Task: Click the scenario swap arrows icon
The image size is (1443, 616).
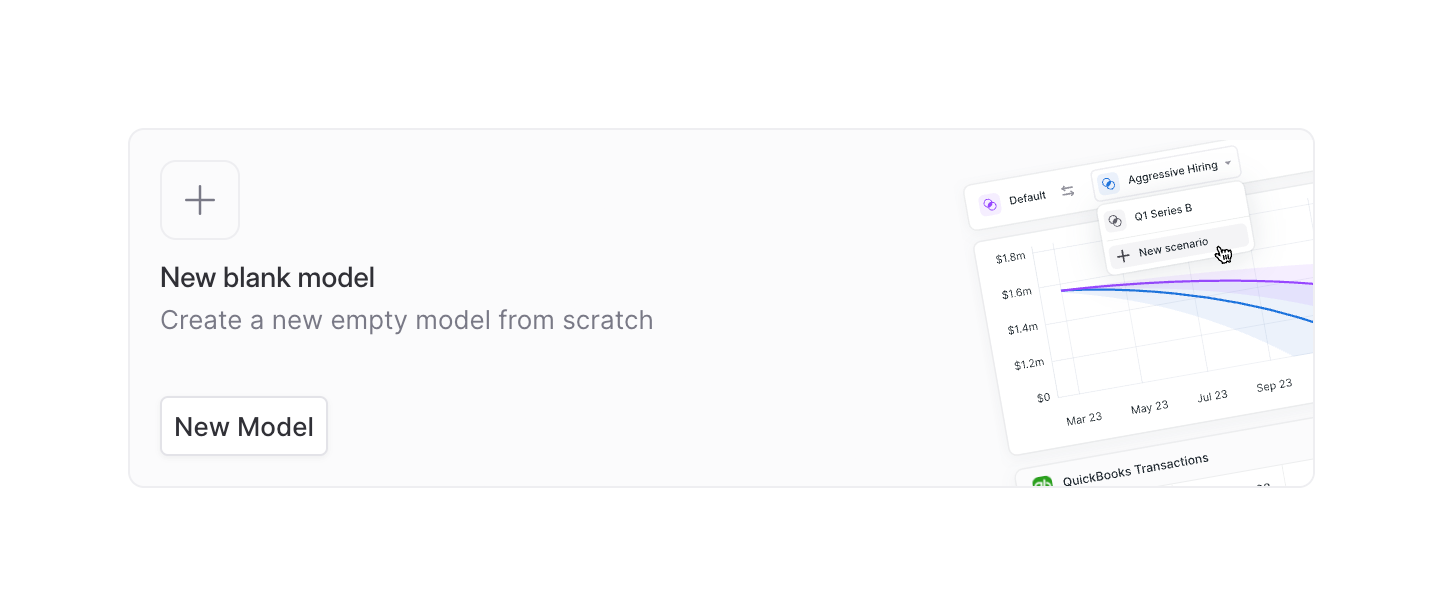Action: (x=1068, y=190)
